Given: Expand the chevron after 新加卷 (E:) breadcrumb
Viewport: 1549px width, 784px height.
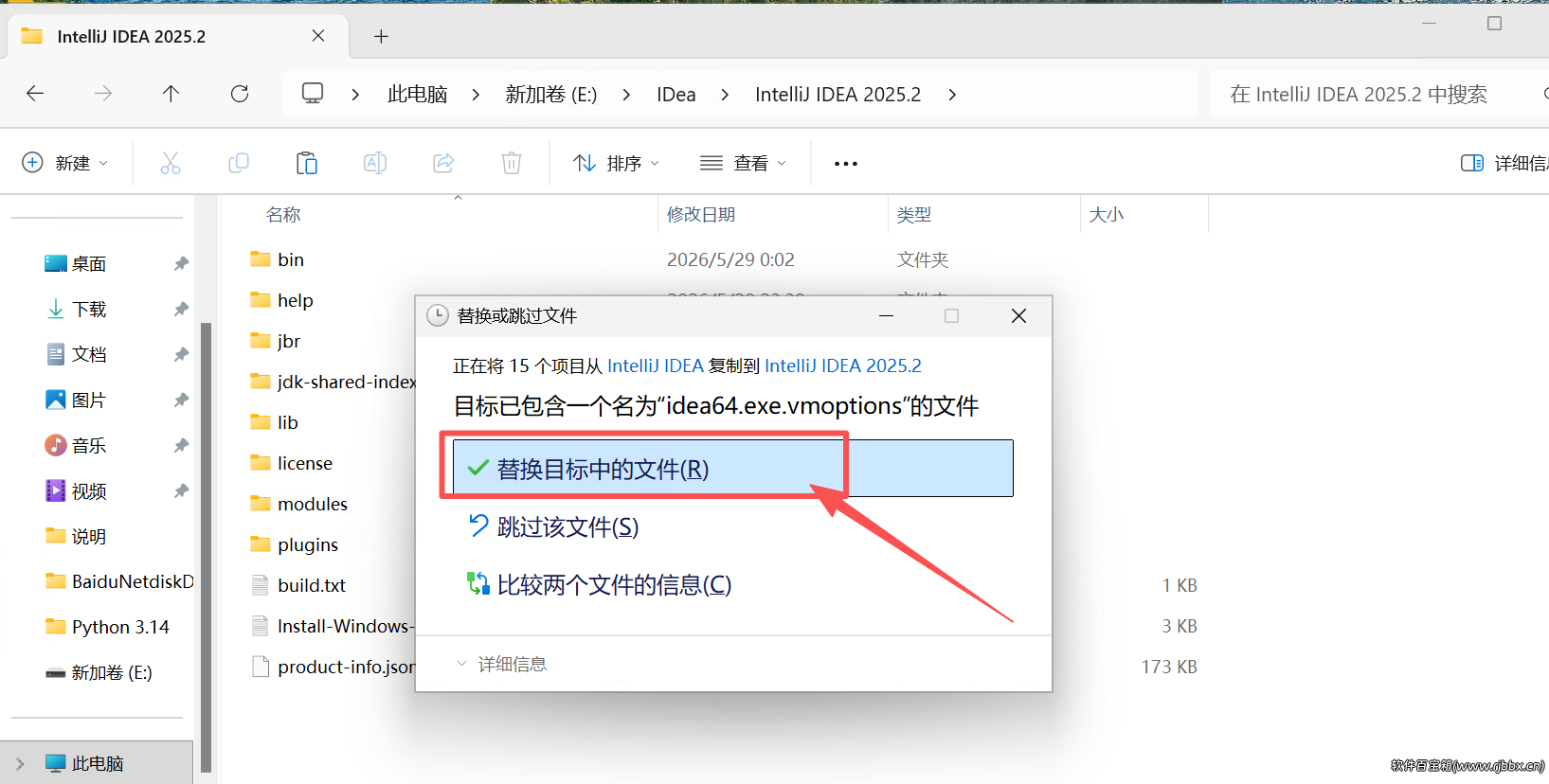Looking at the screenshot, I should pyautogui.click(x=626, y=95).
